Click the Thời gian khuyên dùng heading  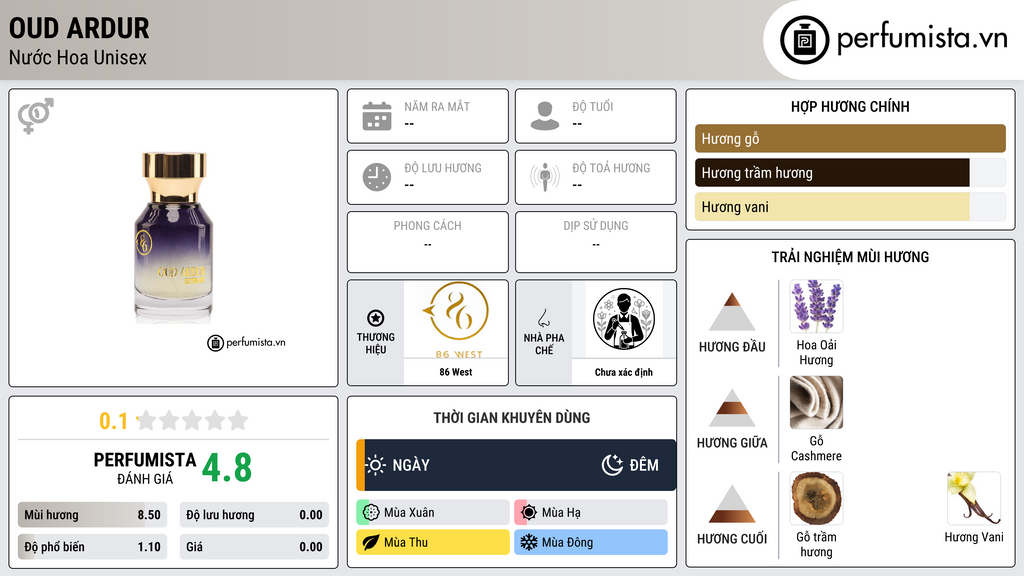pyautogui.click(x=512, y=418)
